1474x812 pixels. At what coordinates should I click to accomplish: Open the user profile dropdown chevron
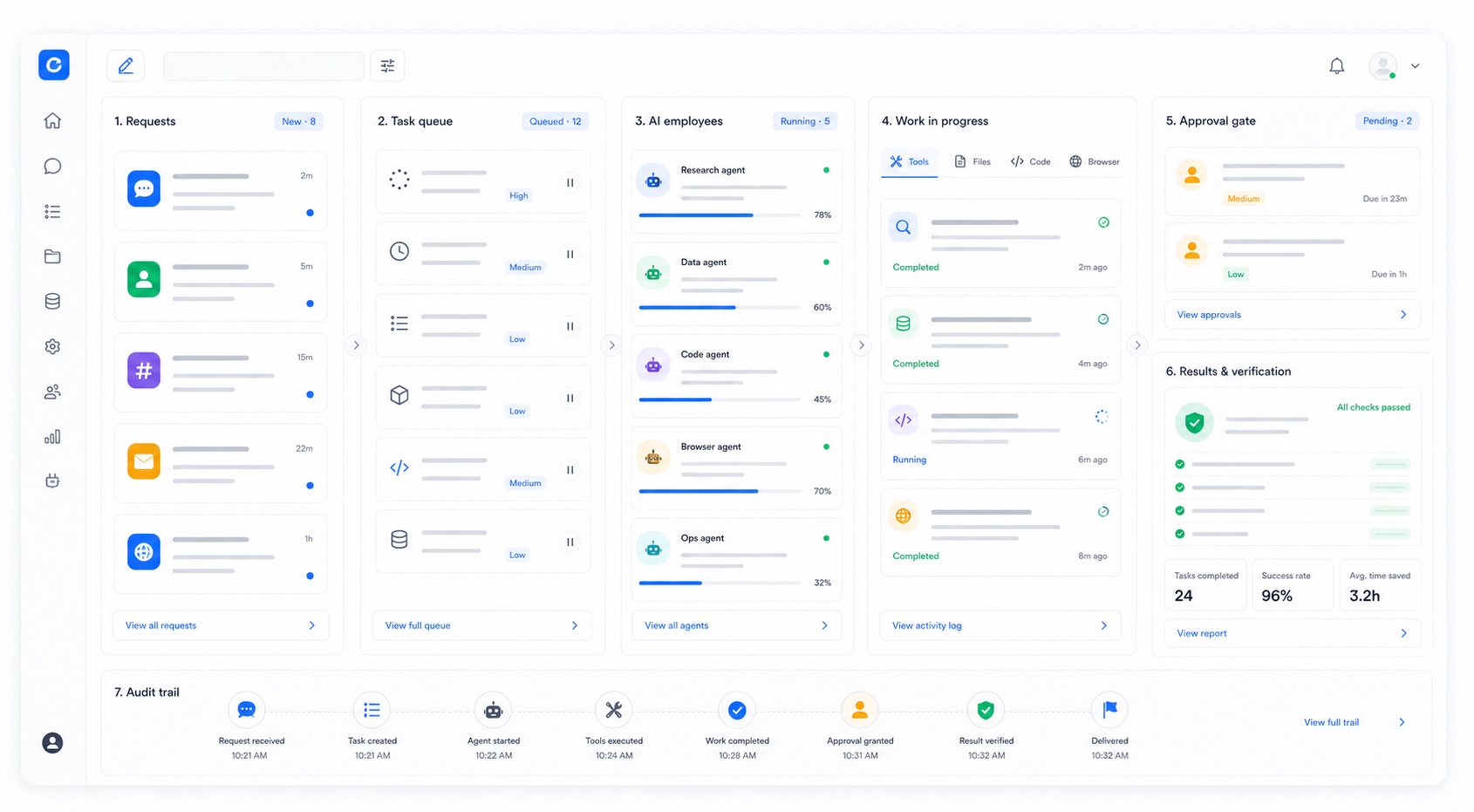[x=1416, y=66]
